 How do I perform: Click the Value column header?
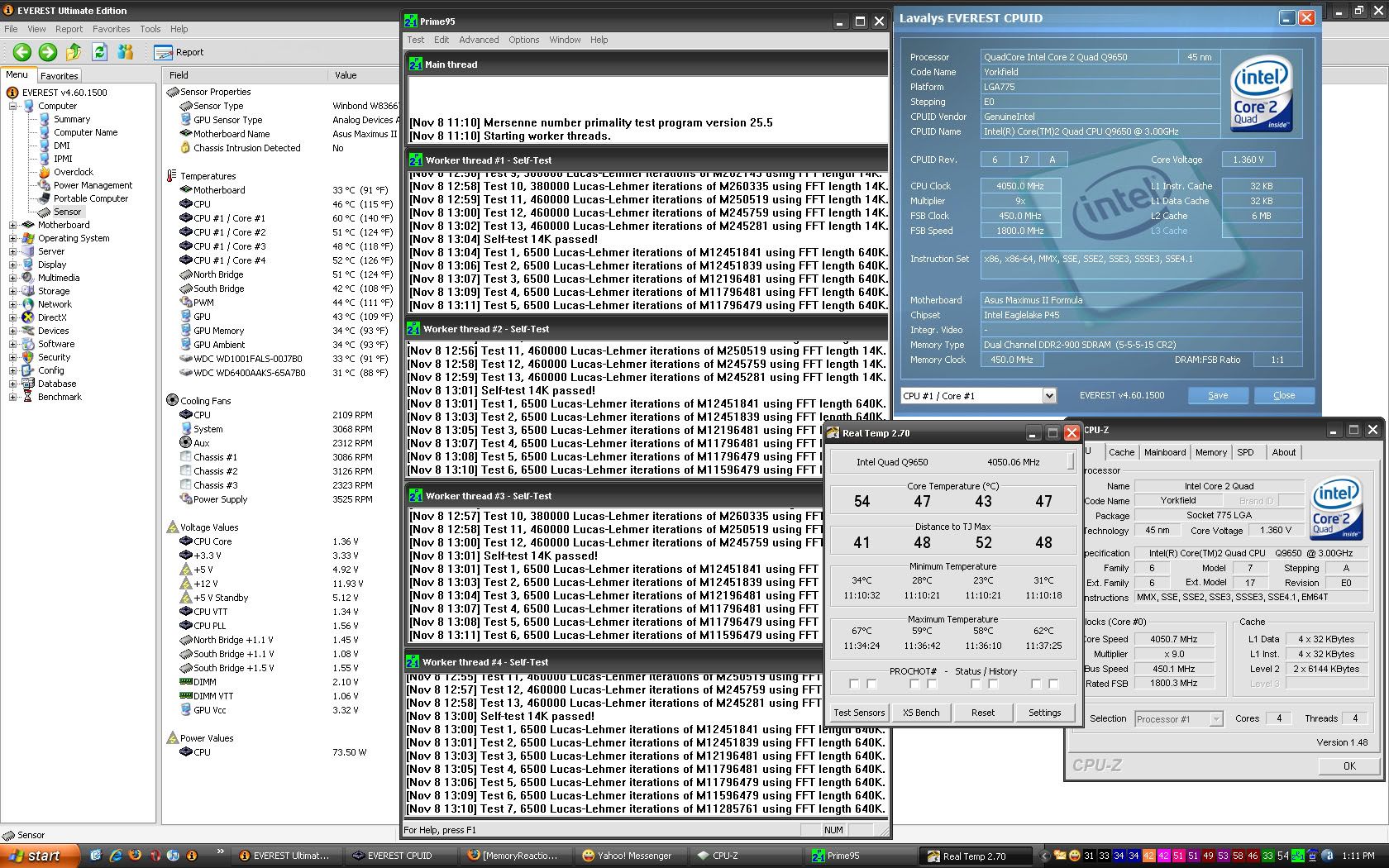(x=364, y=75)
